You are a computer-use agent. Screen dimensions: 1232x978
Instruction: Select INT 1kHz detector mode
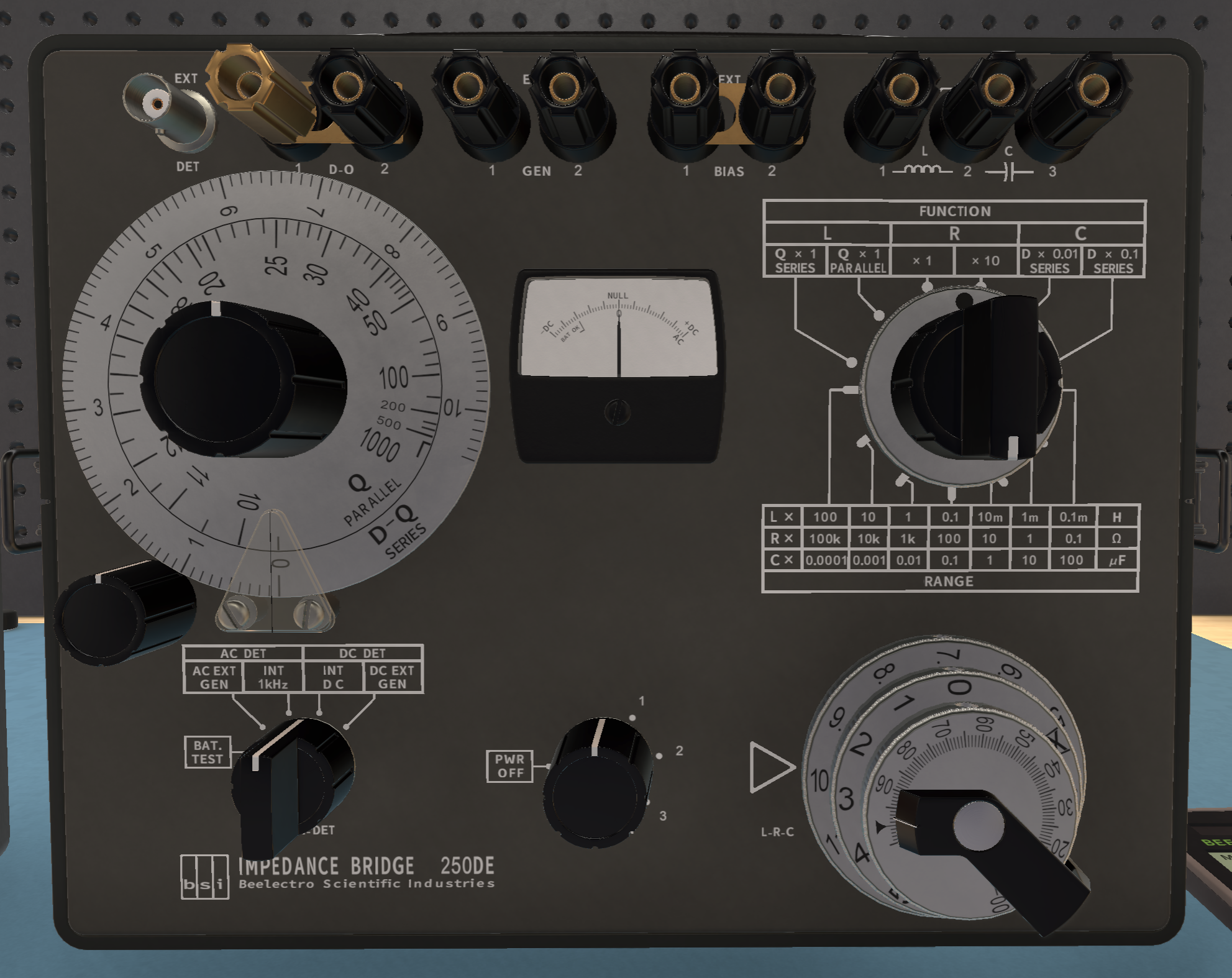[273, 677]
